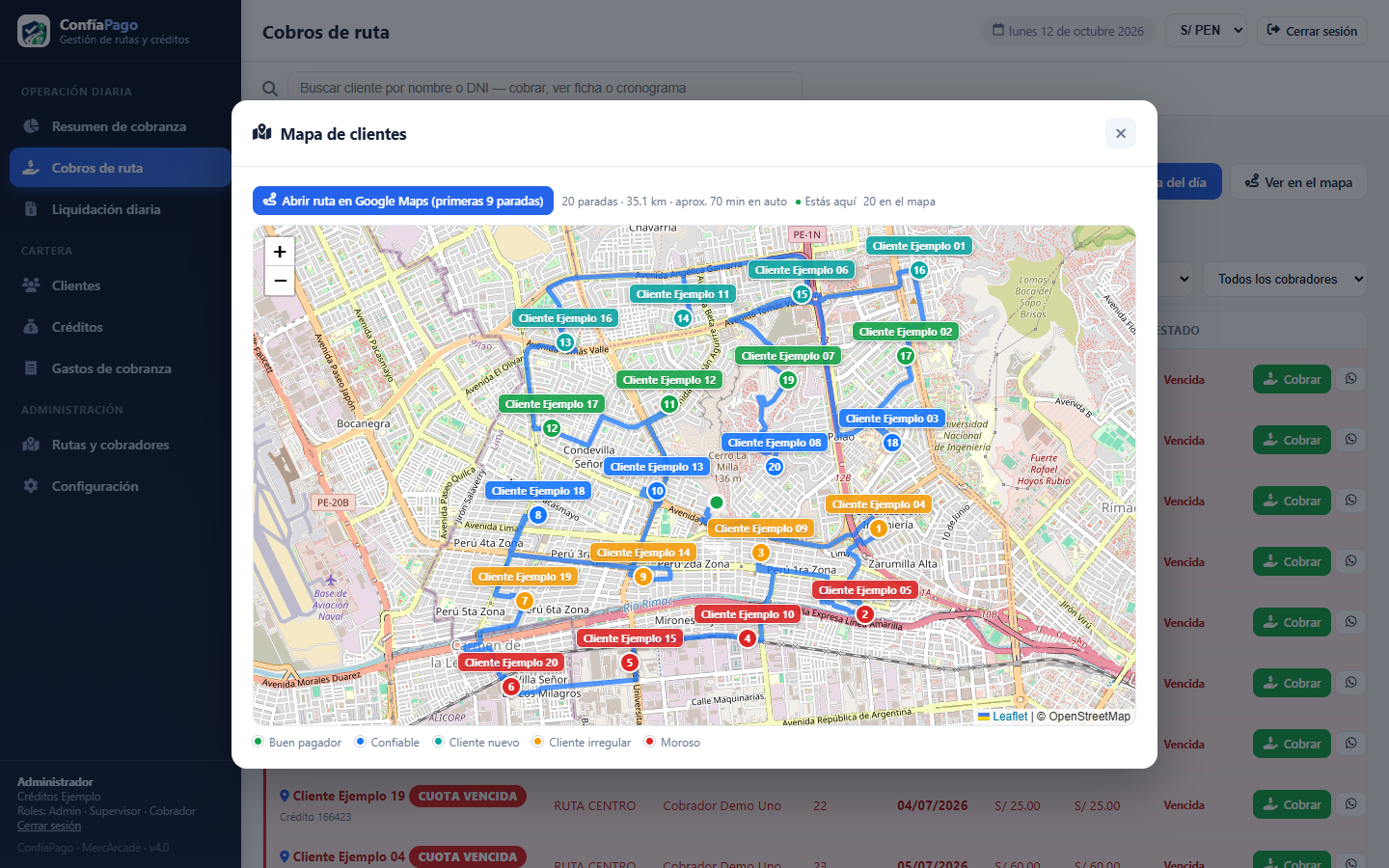Click map marker number 13
This screenshot has height=868, width=1389.
click(565, 342)
